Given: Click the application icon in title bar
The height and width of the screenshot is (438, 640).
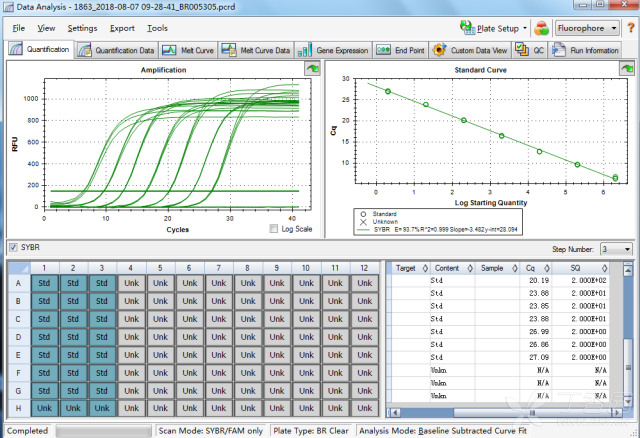Looking at the screenshot, I should [x=9, y=7].
